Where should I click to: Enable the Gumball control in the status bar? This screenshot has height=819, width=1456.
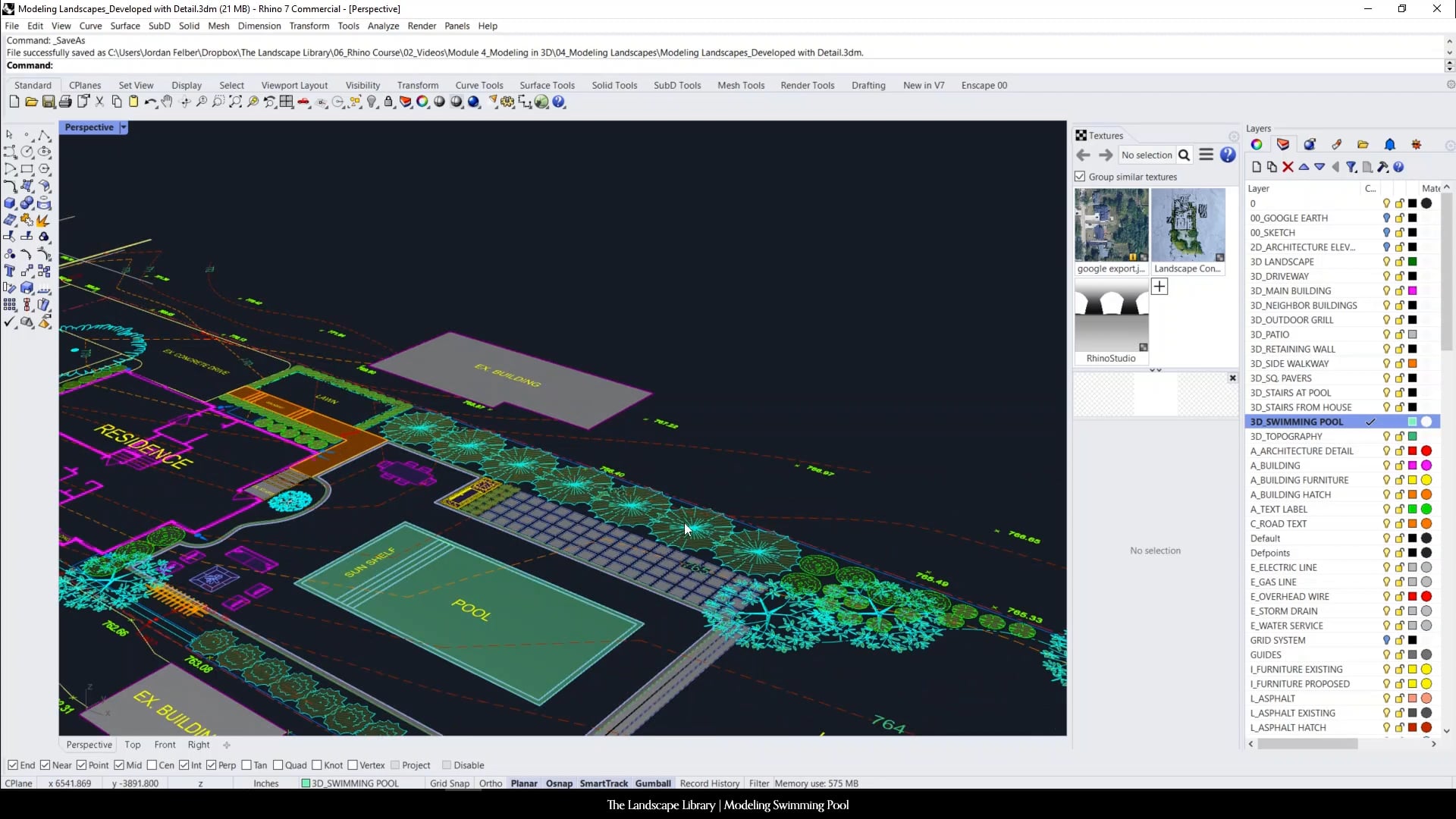[x=653, y=783]
